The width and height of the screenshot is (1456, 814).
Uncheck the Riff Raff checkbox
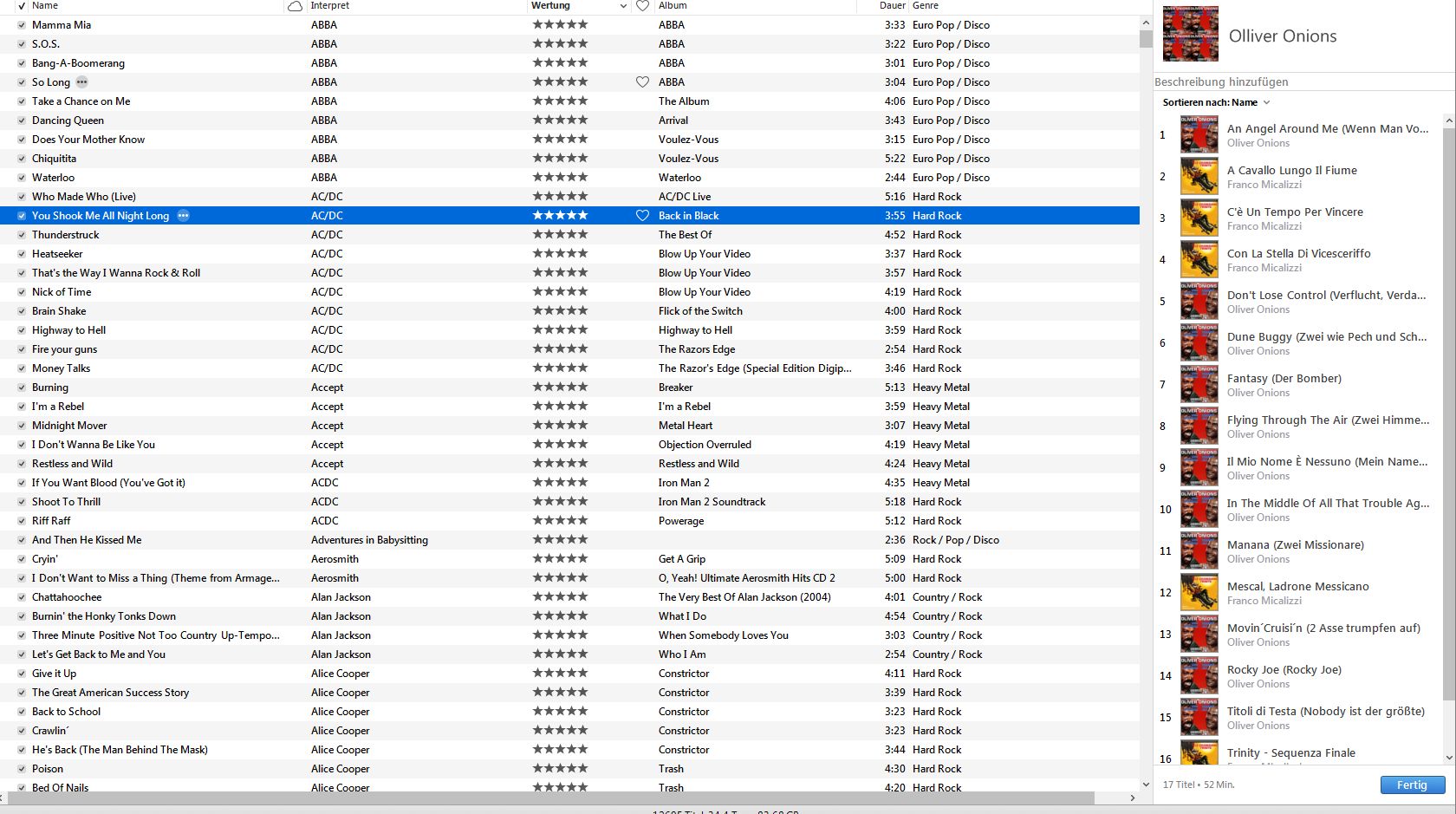tap(22, 521)
